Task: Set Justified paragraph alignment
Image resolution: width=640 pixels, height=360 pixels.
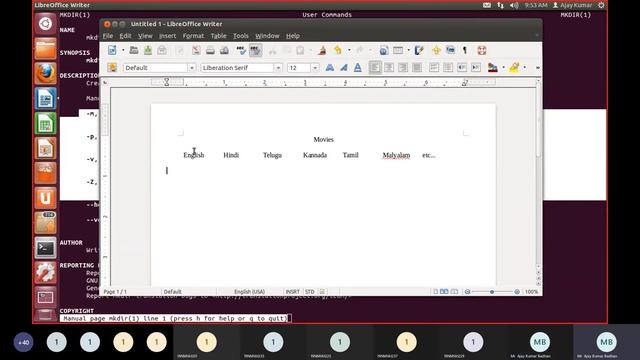Action: tap(417, 67)
